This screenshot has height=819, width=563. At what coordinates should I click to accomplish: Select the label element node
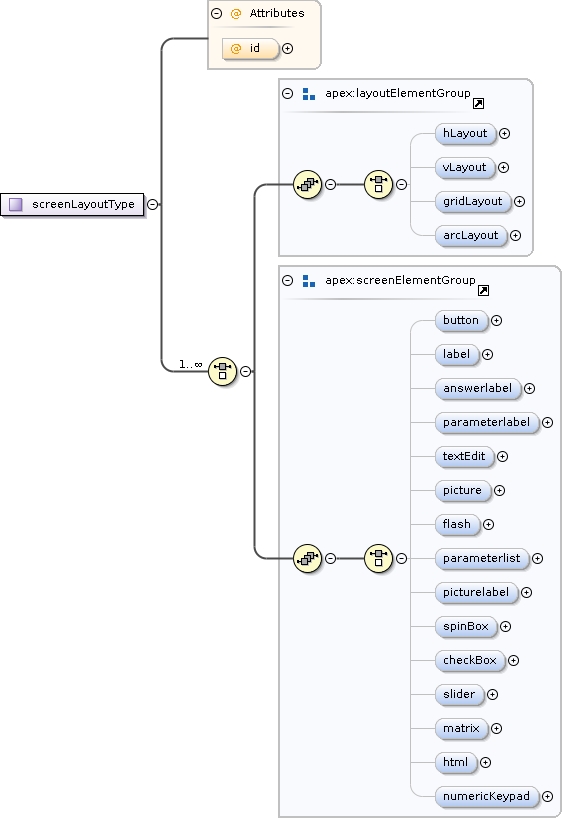(x=456, y=355)
